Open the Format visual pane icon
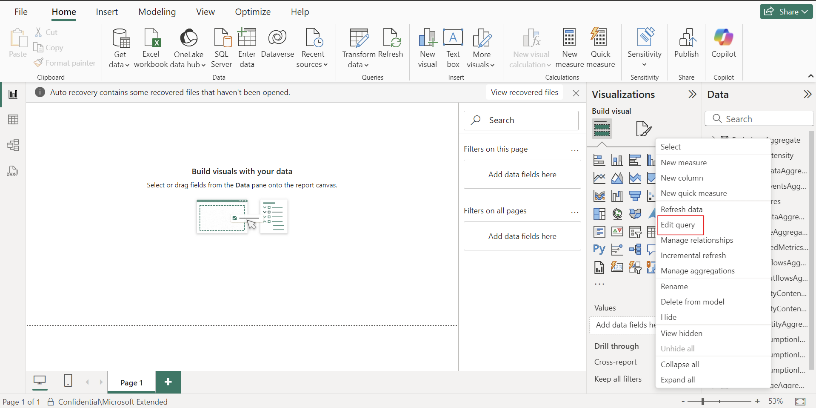Screen dimensions: 816x408 point(643,128)
